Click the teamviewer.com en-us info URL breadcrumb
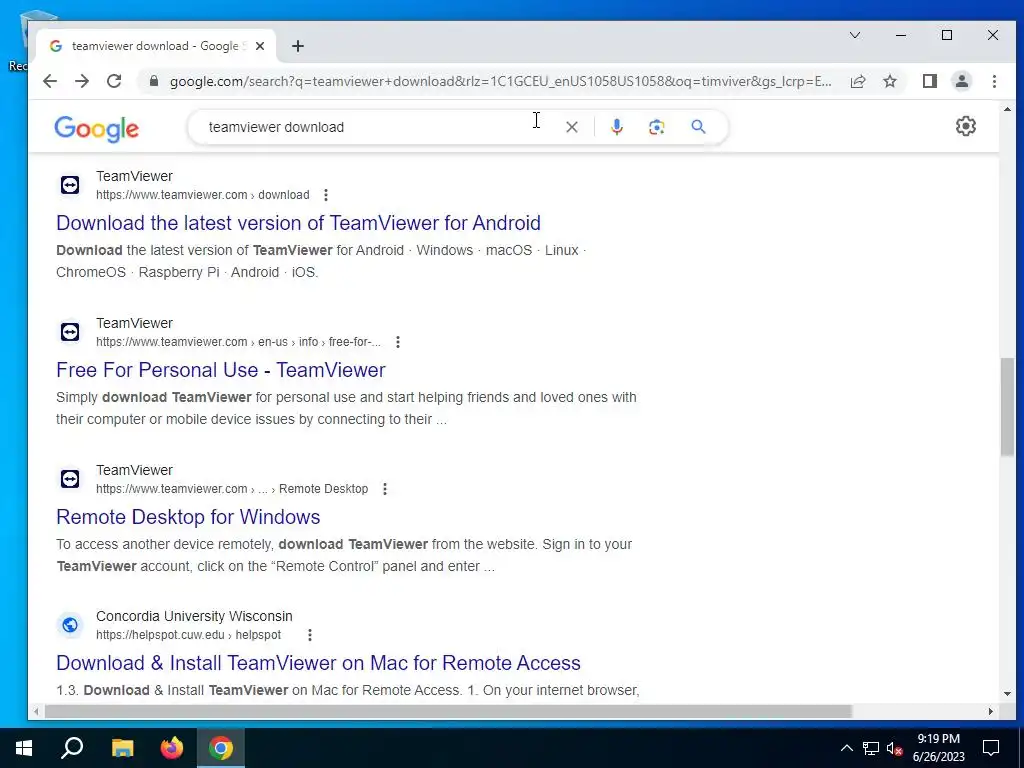 click(x=238, y=342)
